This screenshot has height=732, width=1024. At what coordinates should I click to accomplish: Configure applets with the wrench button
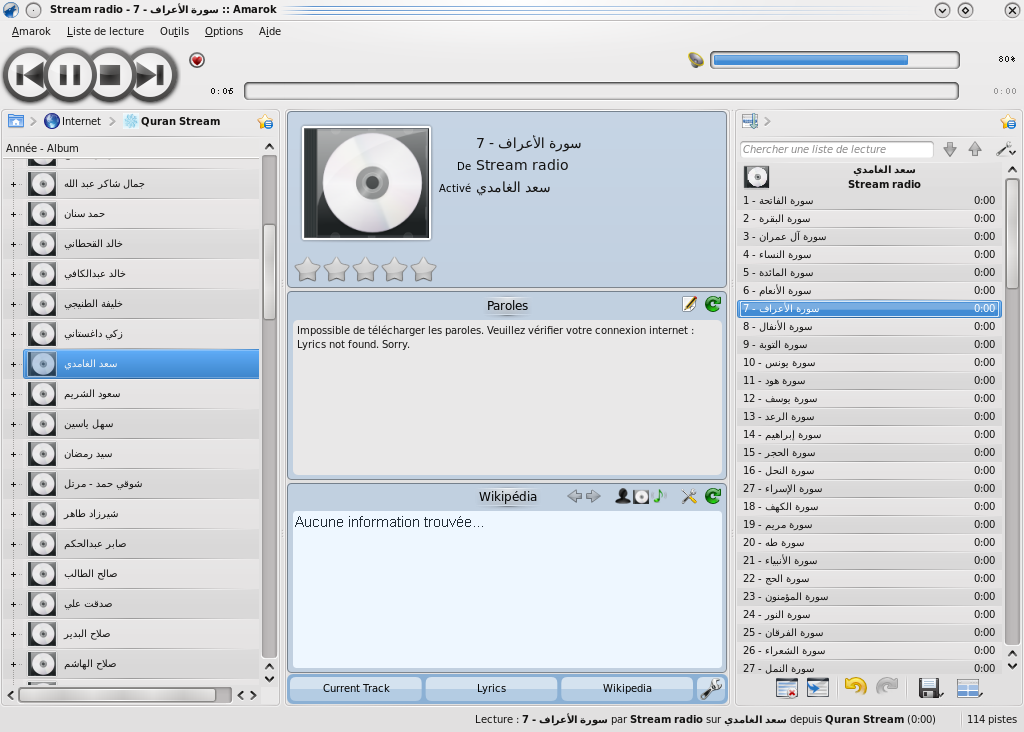711,688
